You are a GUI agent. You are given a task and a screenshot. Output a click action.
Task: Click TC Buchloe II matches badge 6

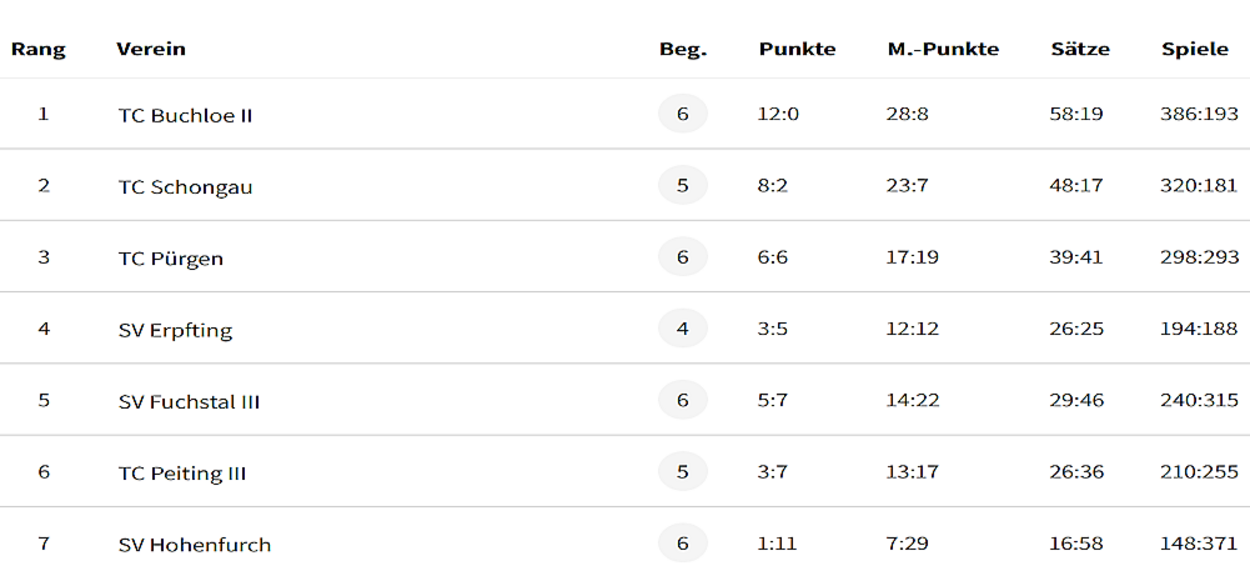[683, 114]
